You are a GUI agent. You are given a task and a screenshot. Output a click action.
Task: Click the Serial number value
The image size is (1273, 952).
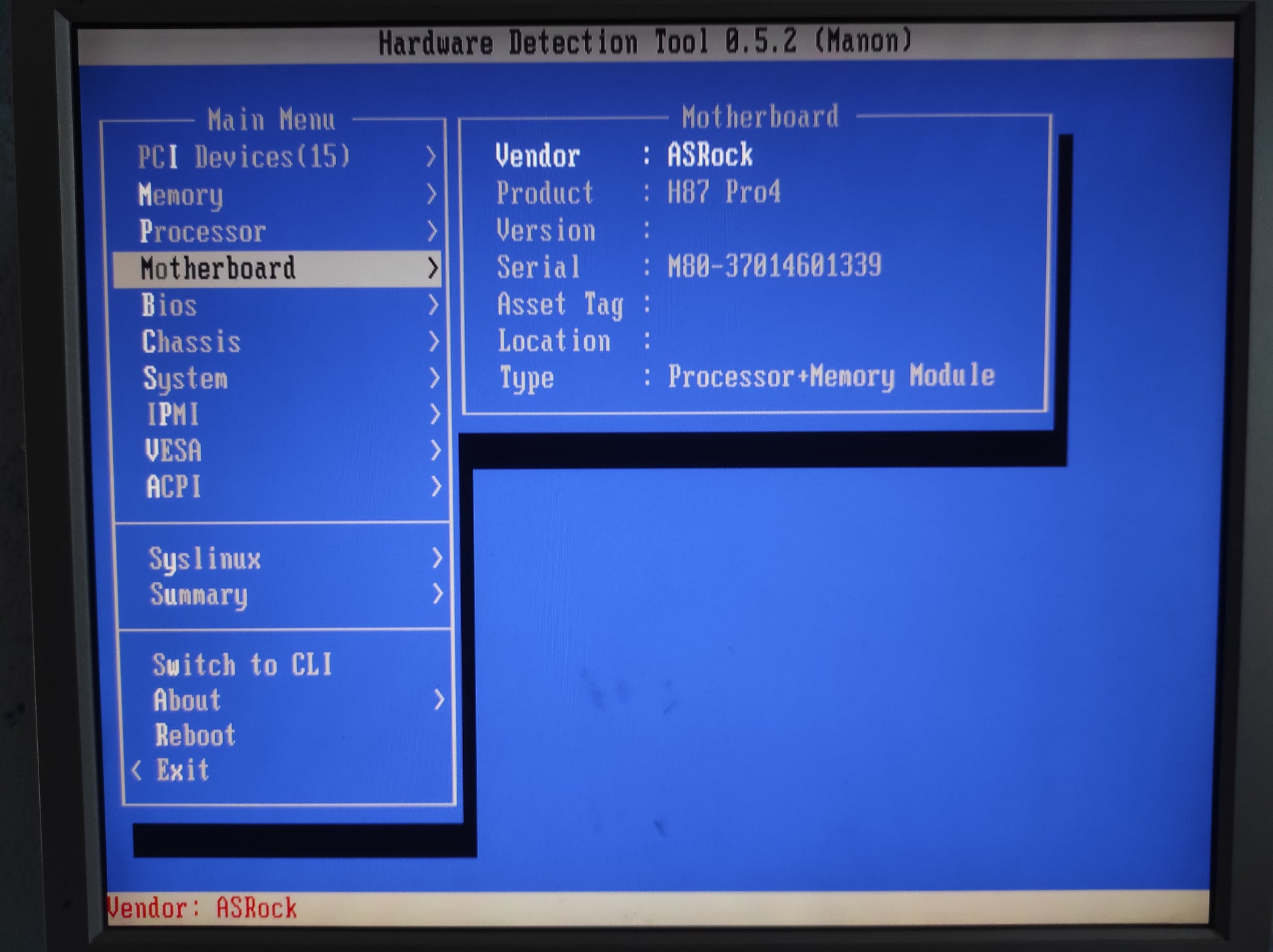coord(775,266)
